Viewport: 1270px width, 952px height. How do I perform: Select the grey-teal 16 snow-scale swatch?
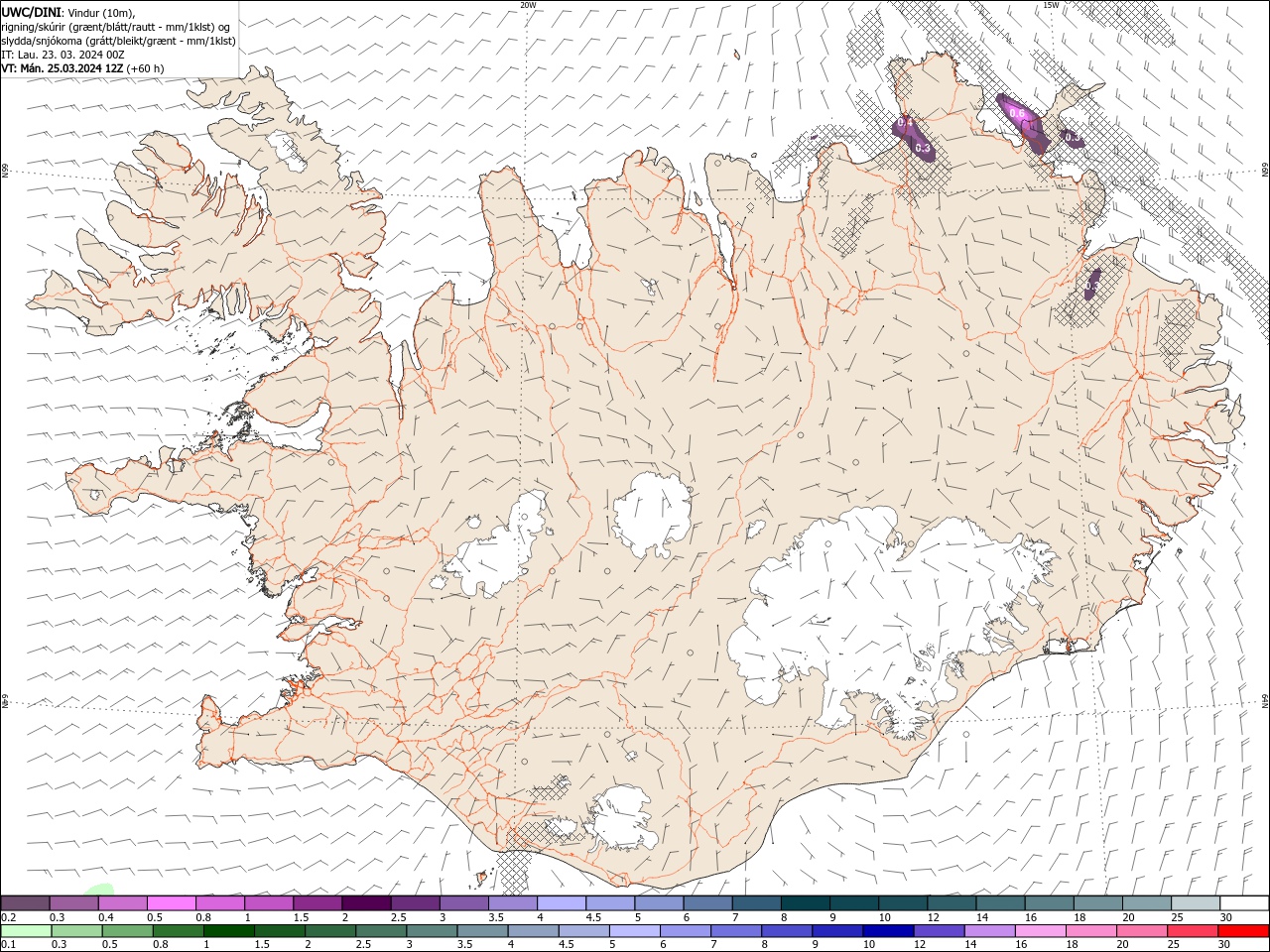coord(1050,903)
